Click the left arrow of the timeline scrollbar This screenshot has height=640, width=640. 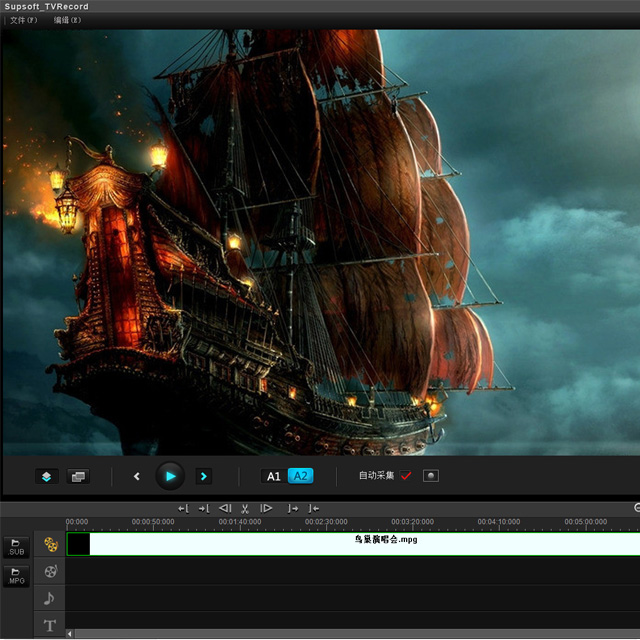tap(70, 634)
